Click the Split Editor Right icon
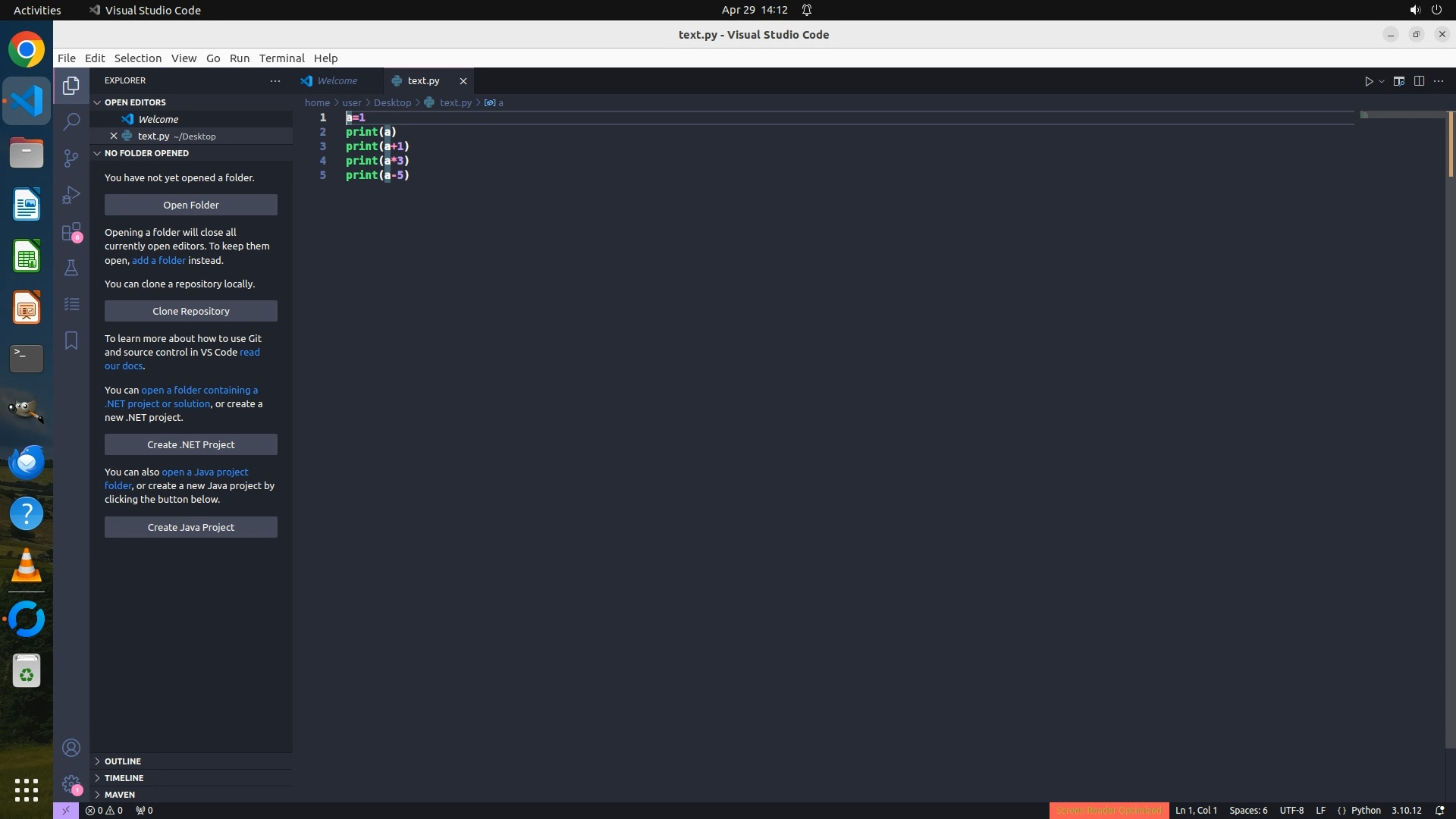The height and width of the screenshot is (819, 1456). (x=1419, y=81)
